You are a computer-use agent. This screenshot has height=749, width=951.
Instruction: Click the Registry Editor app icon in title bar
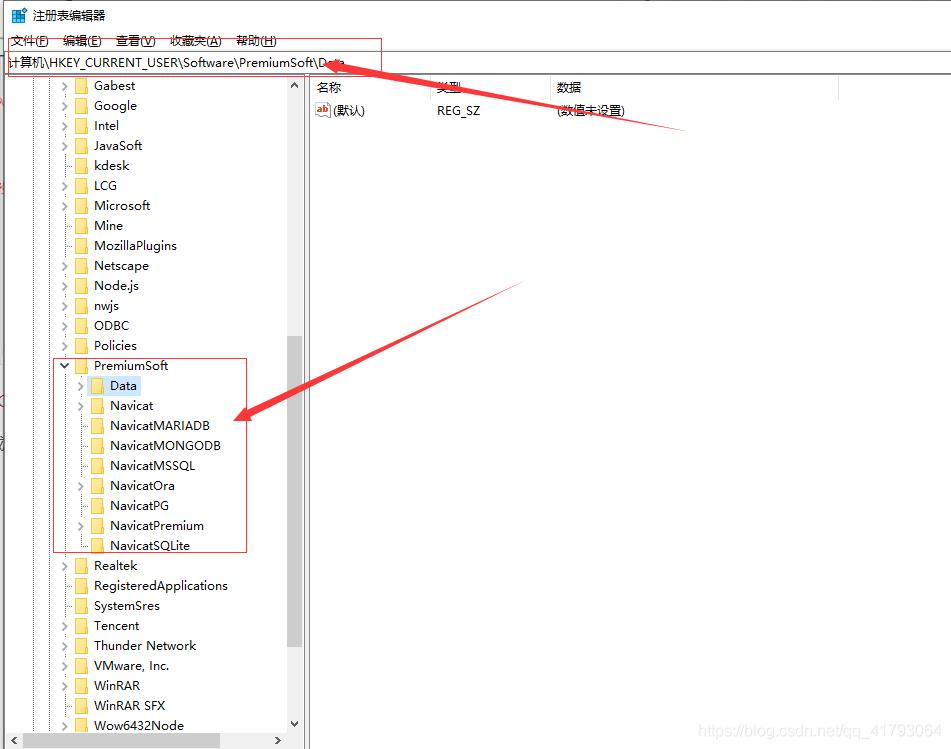point(18,15)
